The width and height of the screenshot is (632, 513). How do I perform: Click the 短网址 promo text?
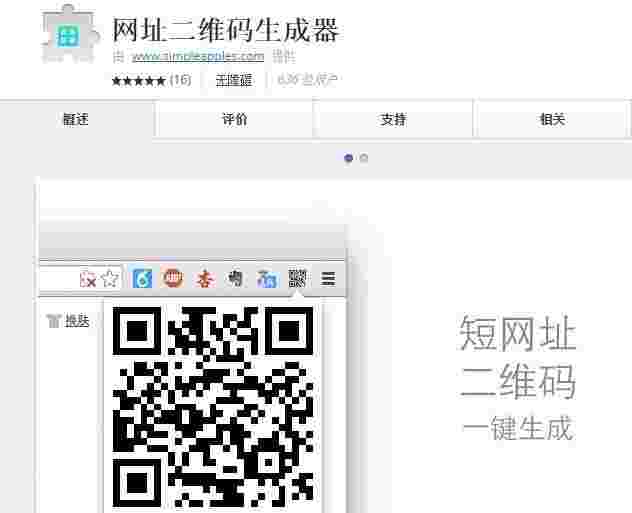click(x=518, y=333)
